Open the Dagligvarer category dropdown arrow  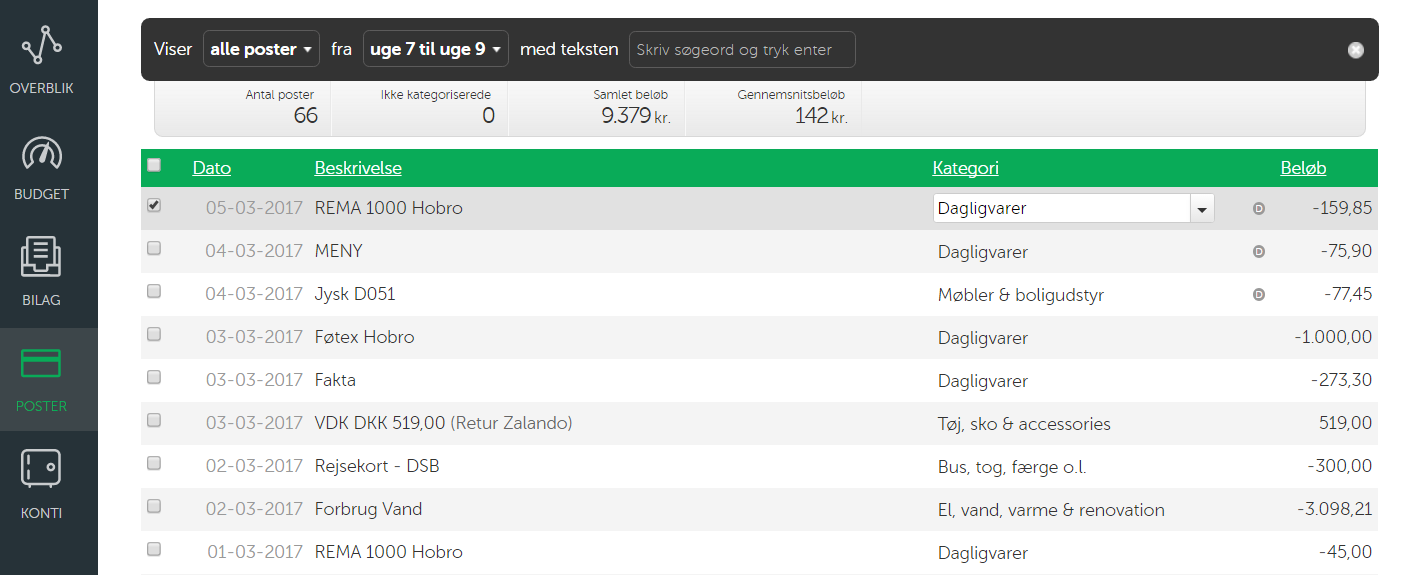(1202, 209)
